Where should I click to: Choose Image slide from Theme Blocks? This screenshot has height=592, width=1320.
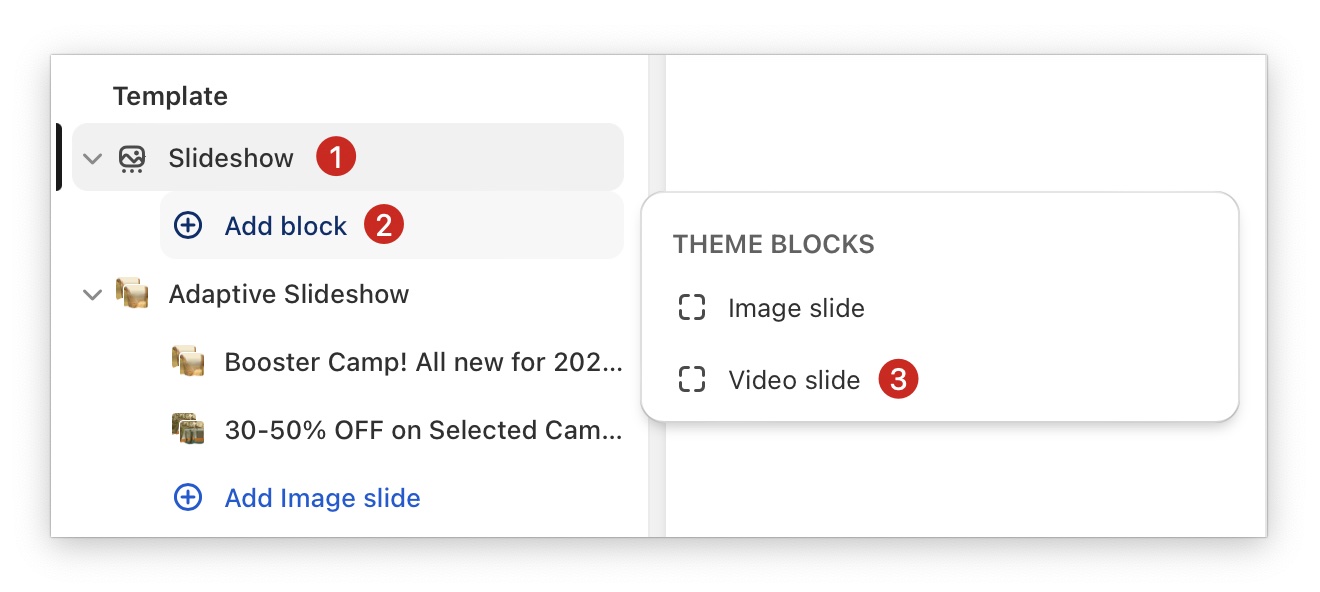[x=796, y=308]
